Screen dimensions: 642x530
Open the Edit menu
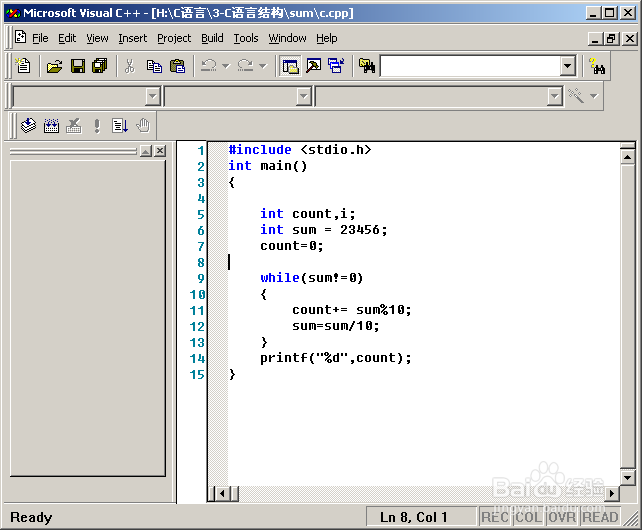pyautogui.click(x=67, y=38)
